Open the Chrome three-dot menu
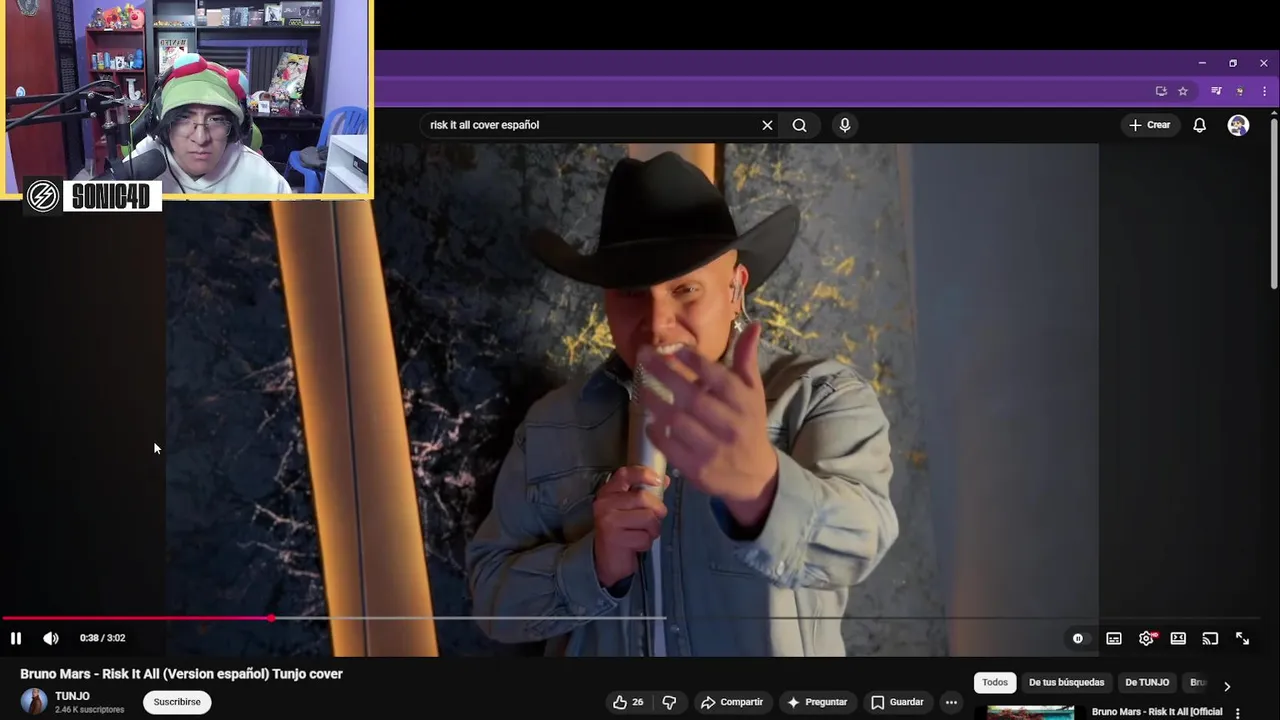 click(x=1264, y=91)
